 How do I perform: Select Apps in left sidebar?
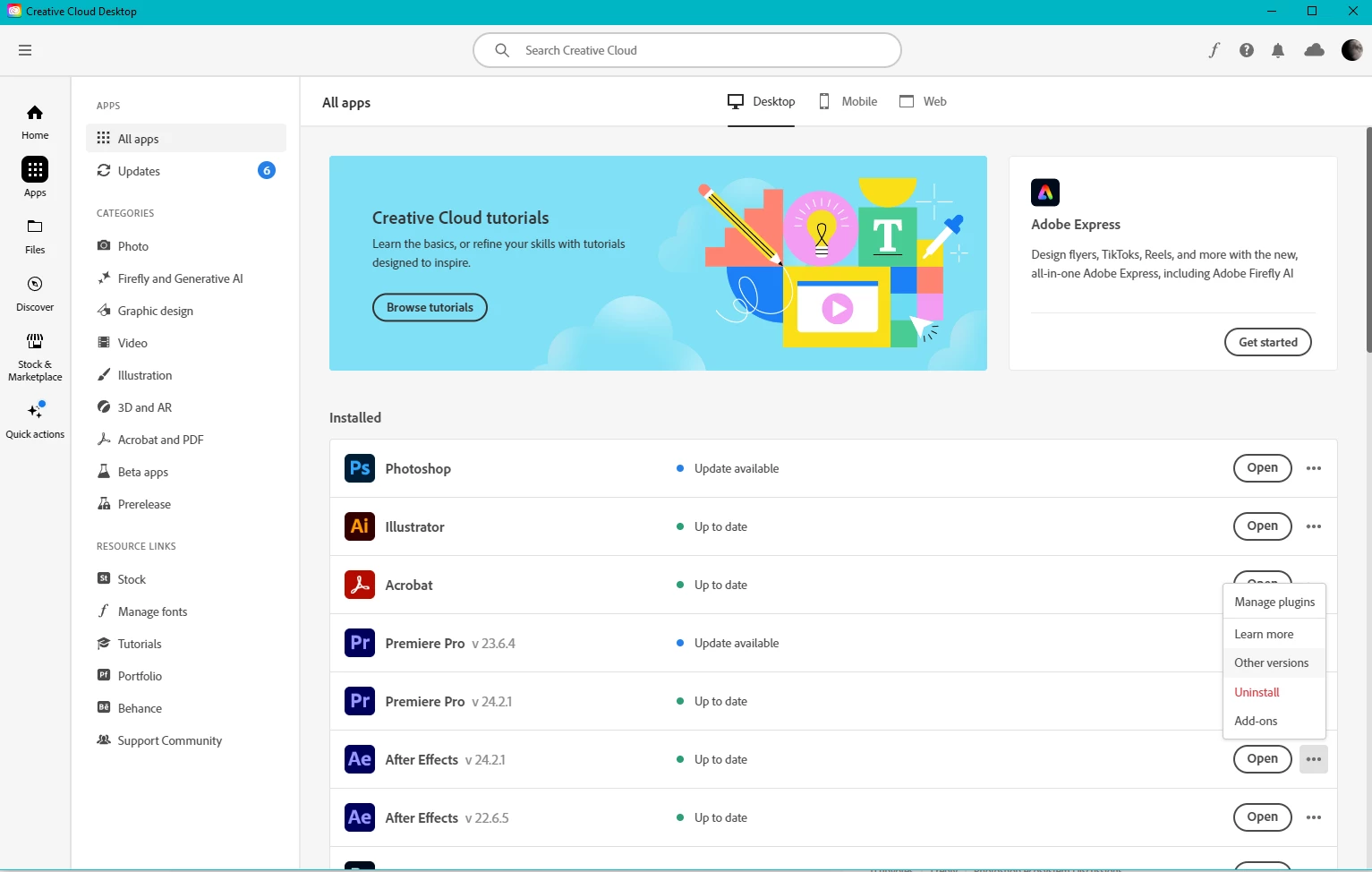35,177
